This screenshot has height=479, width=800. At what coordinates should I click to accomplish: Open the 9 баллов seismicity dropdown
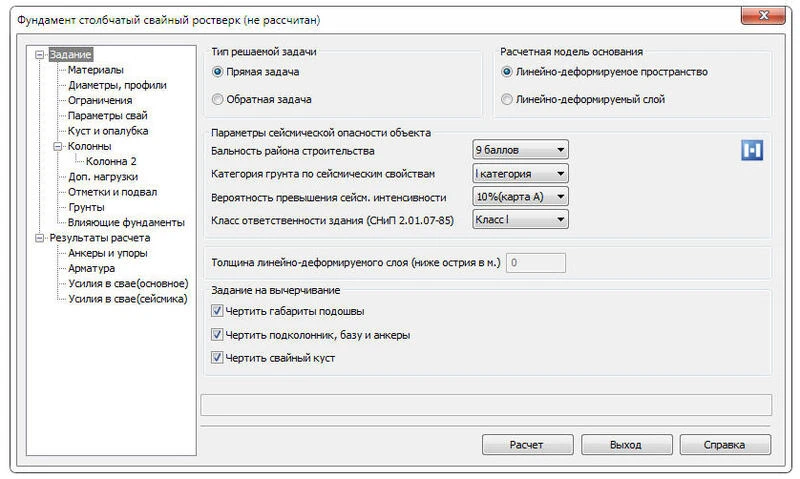(x=520, y=150)
